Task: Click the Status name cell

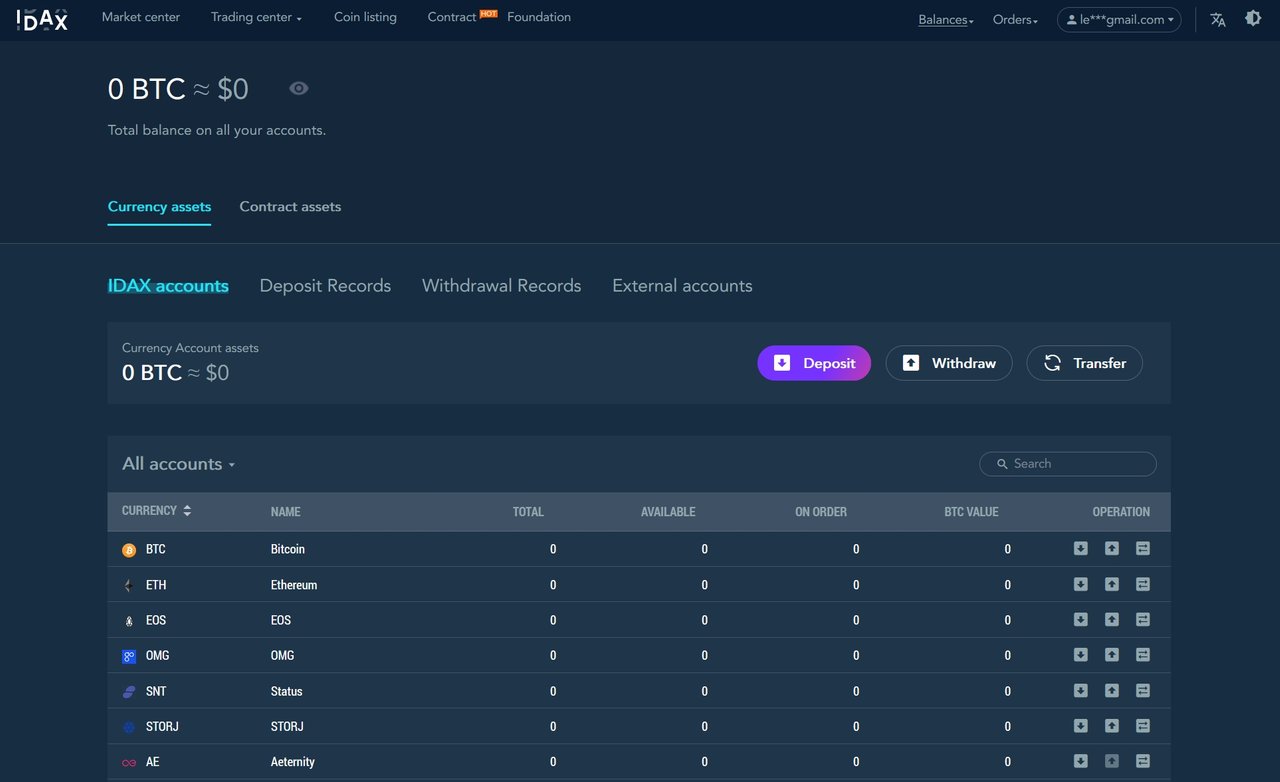Action: pyautogui.click(x=286, y=691)
